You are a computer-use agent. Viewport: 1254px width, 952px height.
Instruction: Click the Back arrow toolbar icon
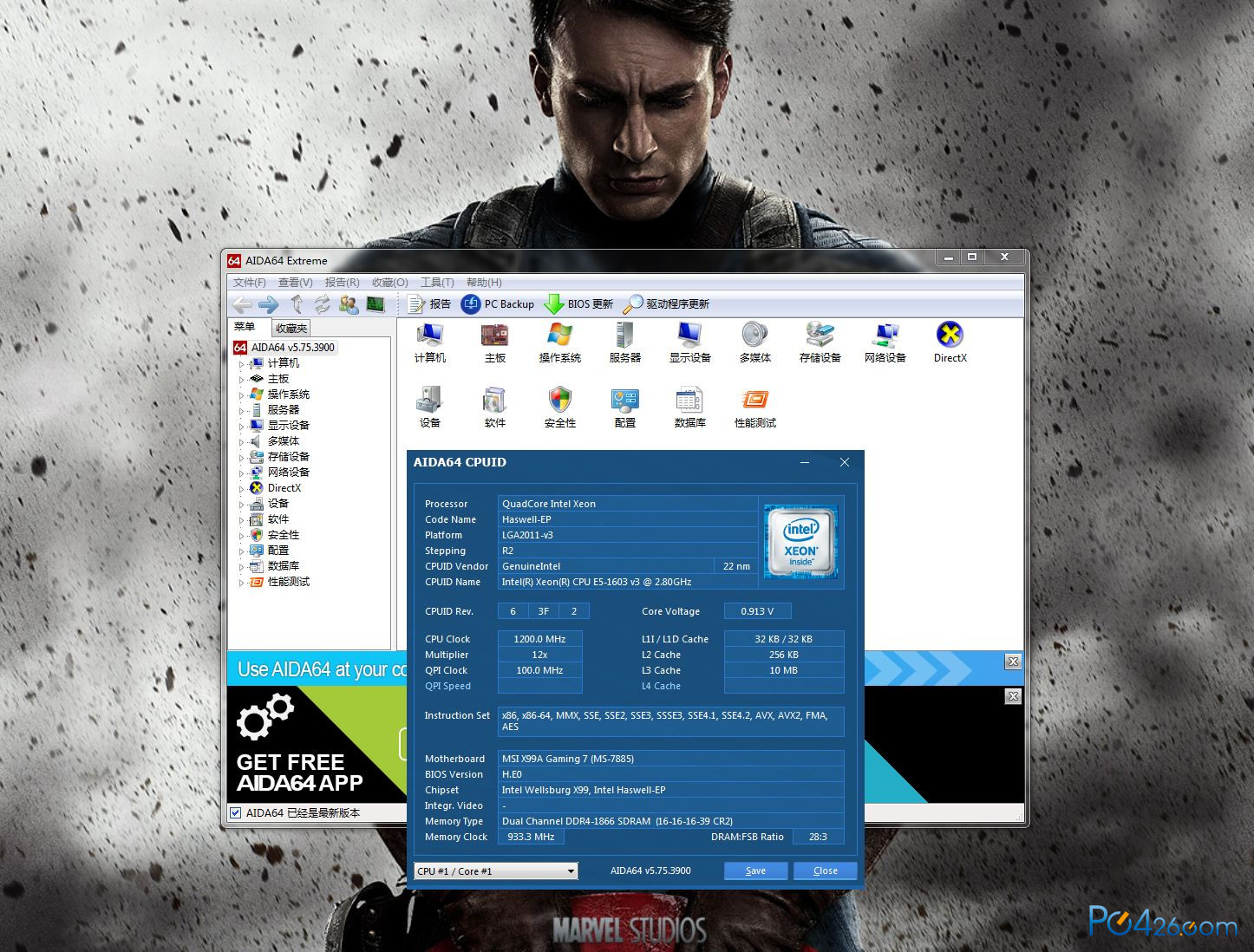(x=243, y=304)
